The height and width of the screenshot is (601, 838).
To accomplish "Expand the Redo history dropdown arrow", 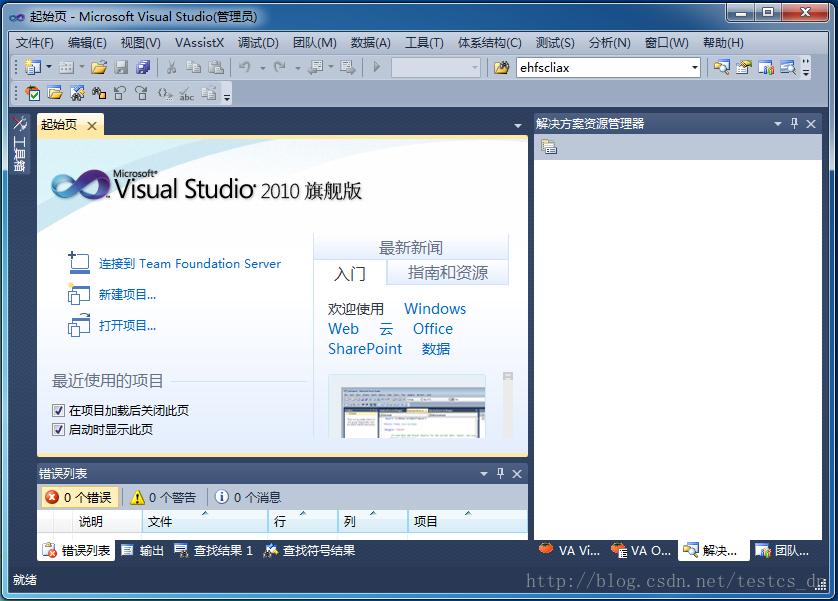I will [298, 68].
